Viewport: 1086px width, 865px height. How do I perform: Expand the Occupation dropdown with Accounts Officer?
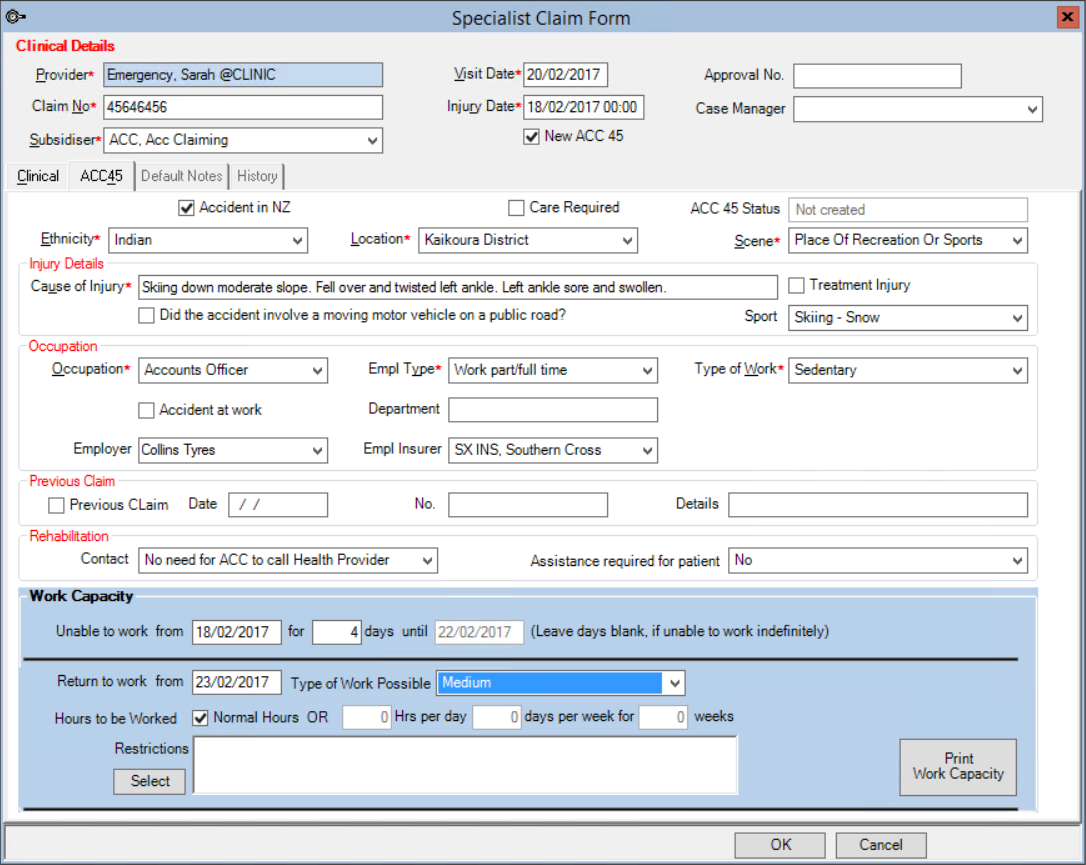(317, 371)
